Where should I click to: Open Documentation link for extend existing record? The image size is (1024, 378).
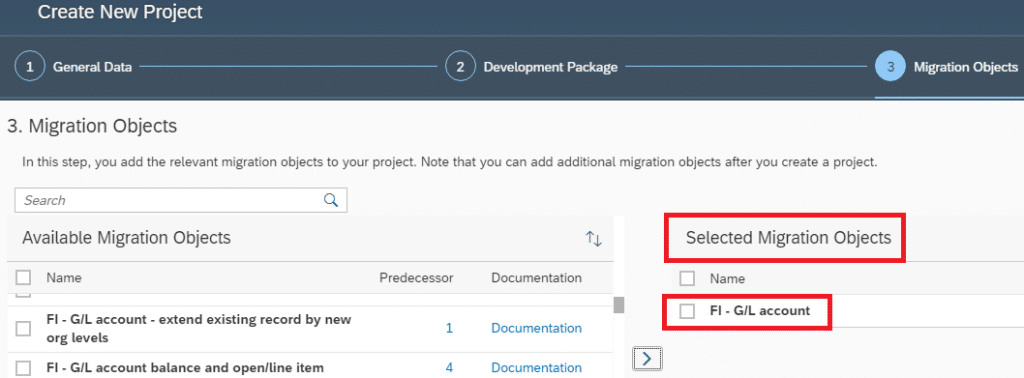[536, 328]
